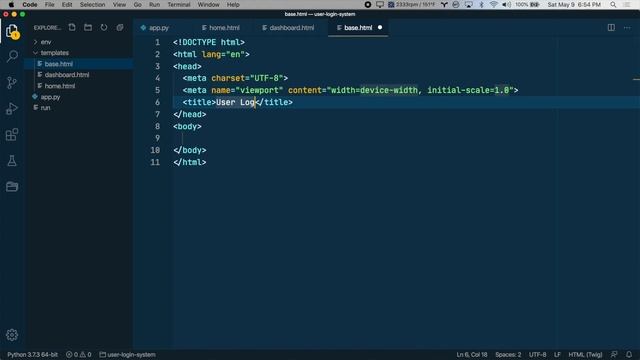The height and width of the screenshot is (360, 640).
Task: Open the notifications bell in status bar
Action: pyautogui.click(x=629, y=354)
